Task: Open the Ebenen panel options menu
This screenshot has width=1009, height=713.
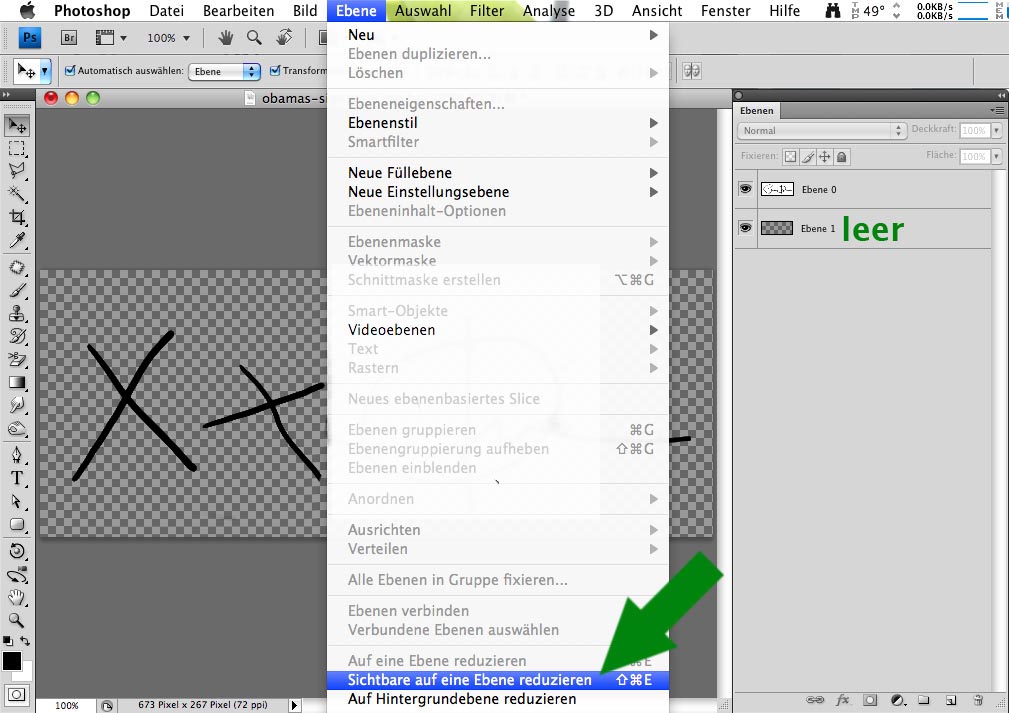Action: [x=997, y=111]
